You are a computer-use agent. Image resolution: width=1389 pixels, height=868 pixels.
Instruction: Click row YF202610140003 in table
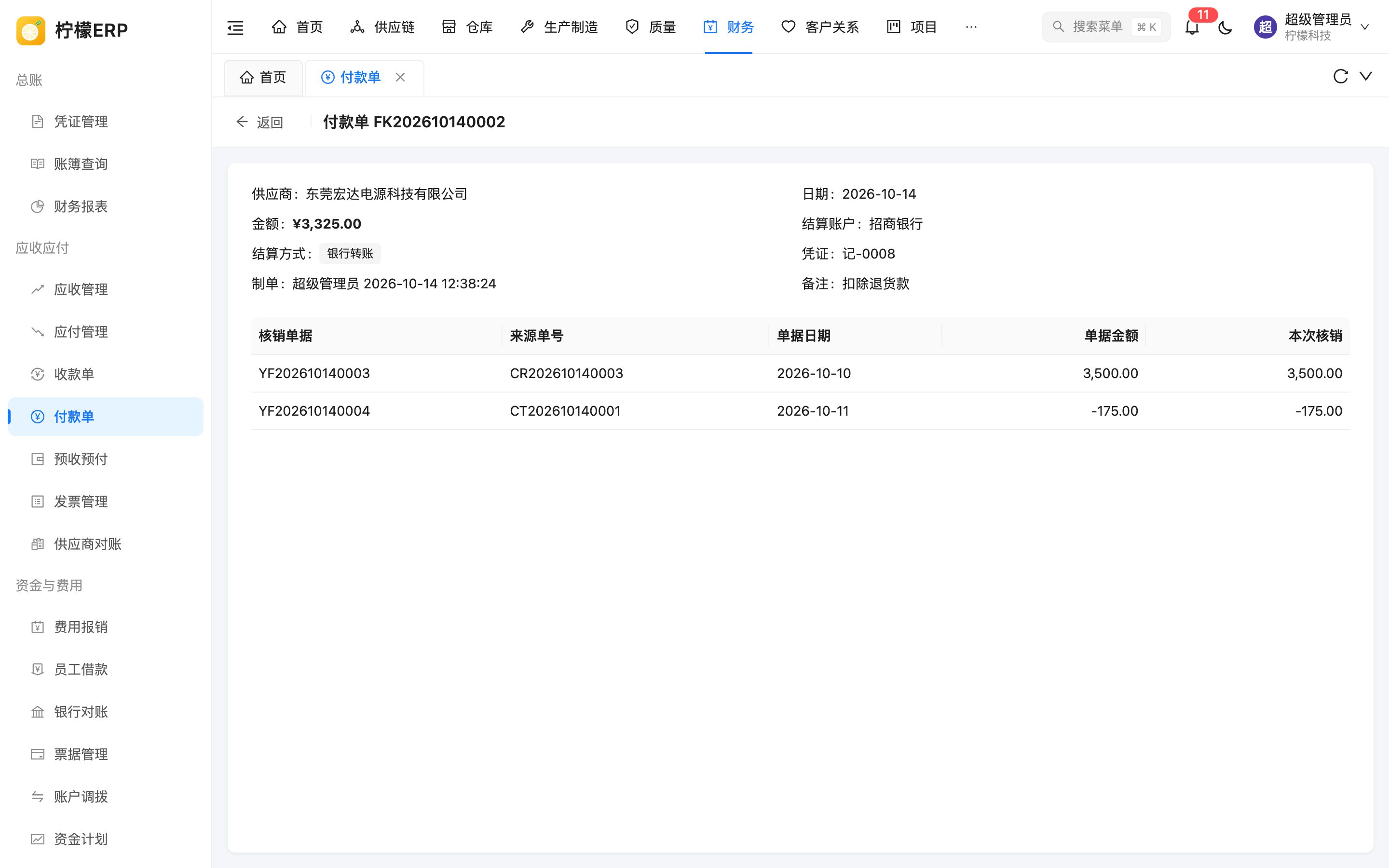click(x=800, y=374)
